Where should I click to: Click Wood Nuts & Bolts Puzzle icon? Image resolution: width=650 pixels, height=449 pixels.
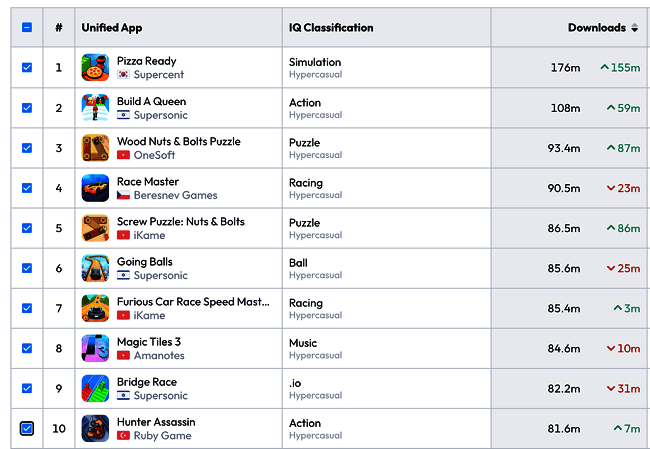coord(96,148)
